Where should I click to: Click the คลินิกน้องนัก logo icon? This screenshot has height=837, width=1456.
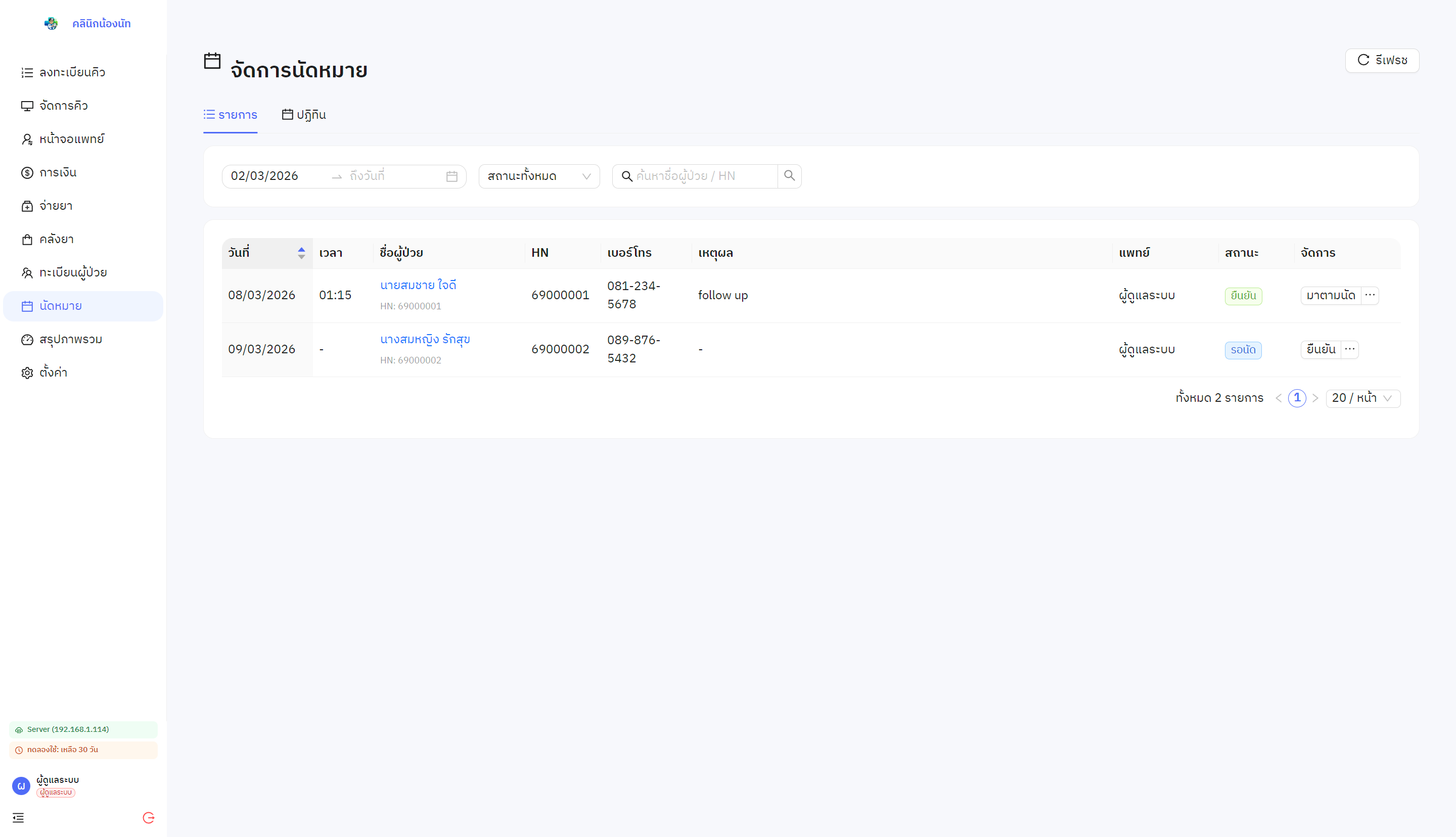pos(51,24)
